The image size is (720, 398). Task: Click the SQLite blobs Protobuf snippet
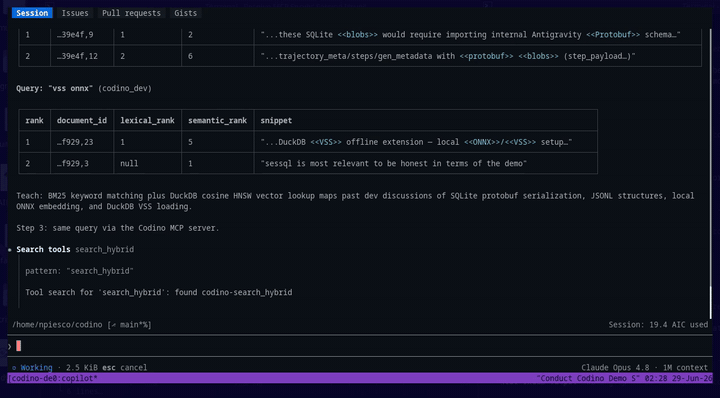tap(471, 35)
